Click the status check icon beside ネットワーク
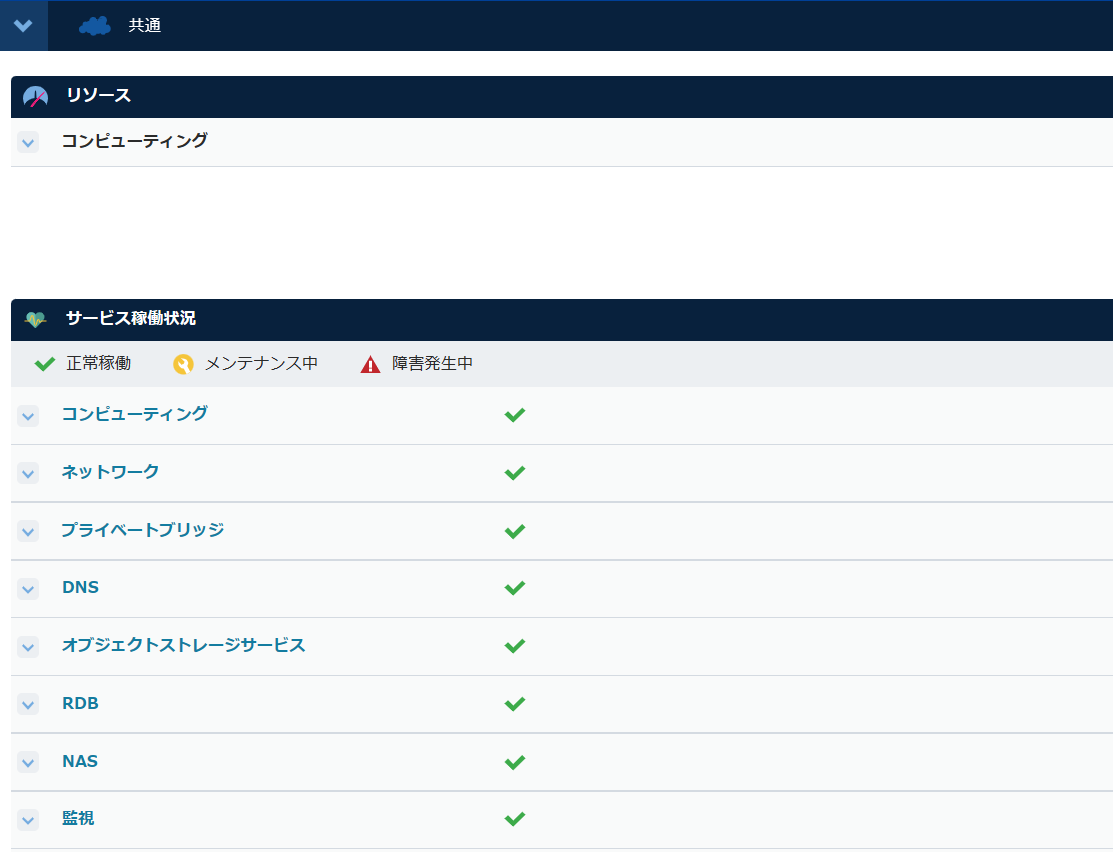The height and width of the screenshot is (852, 1113). [515, 472]
